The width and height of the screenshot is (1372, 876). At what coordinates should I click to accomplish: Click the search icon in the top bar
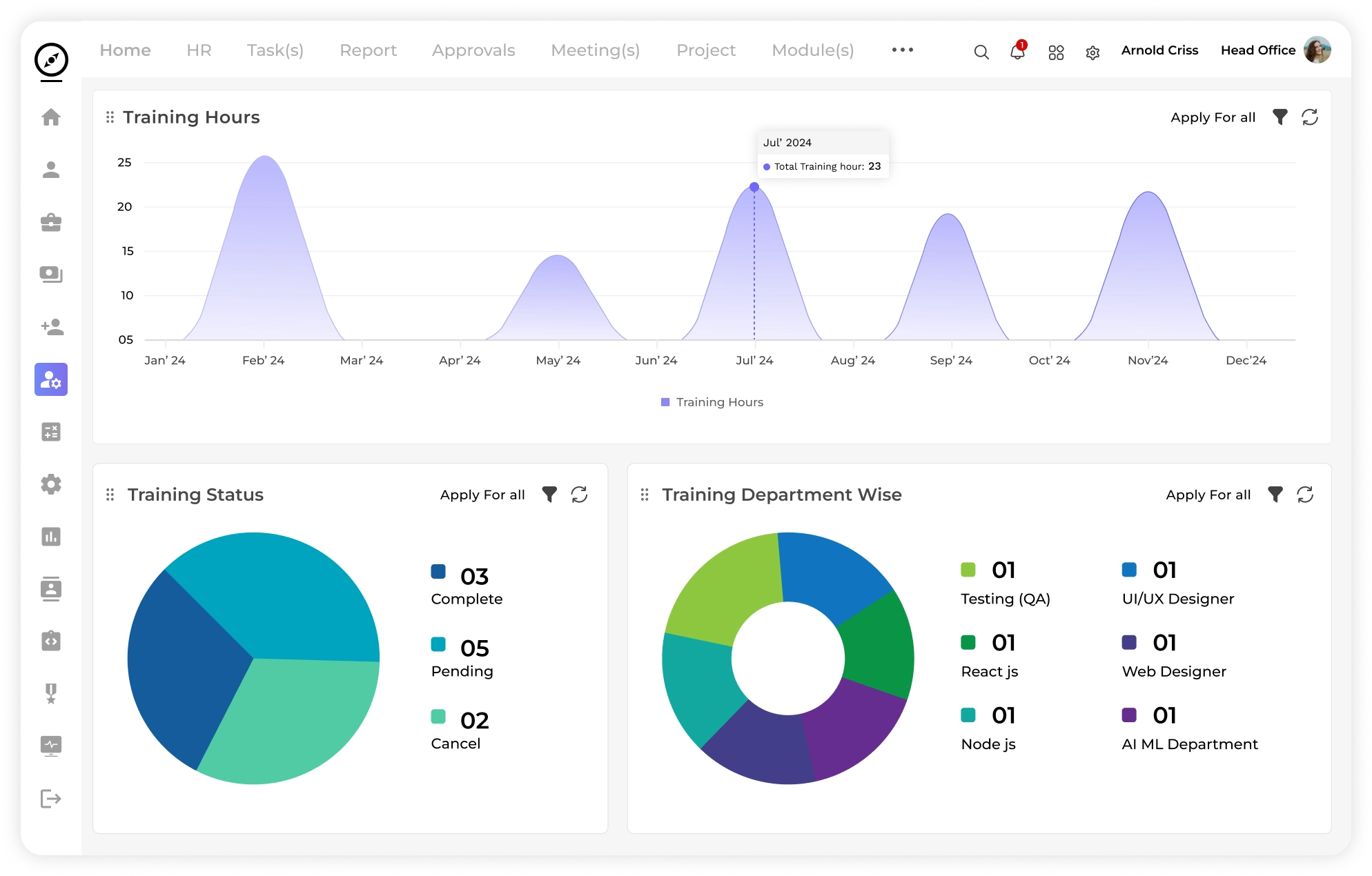coord(981,52)
